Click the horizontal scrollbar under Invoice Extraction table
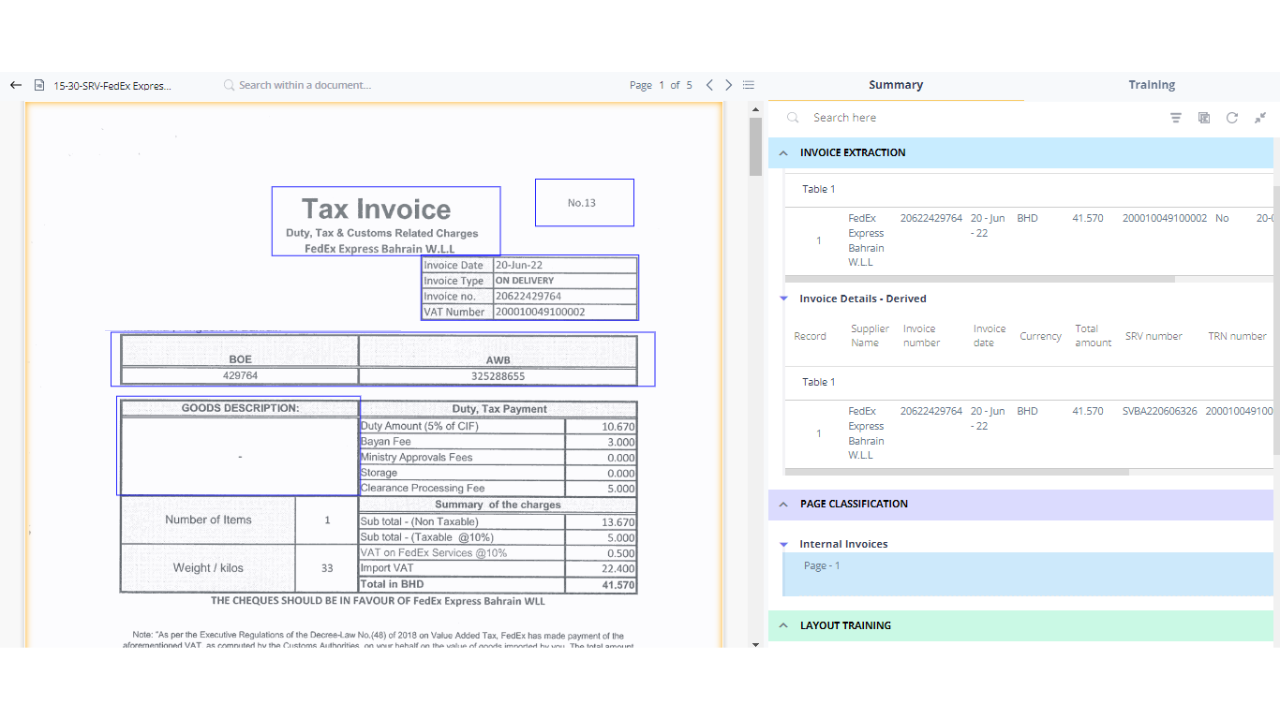 (980, 279)
